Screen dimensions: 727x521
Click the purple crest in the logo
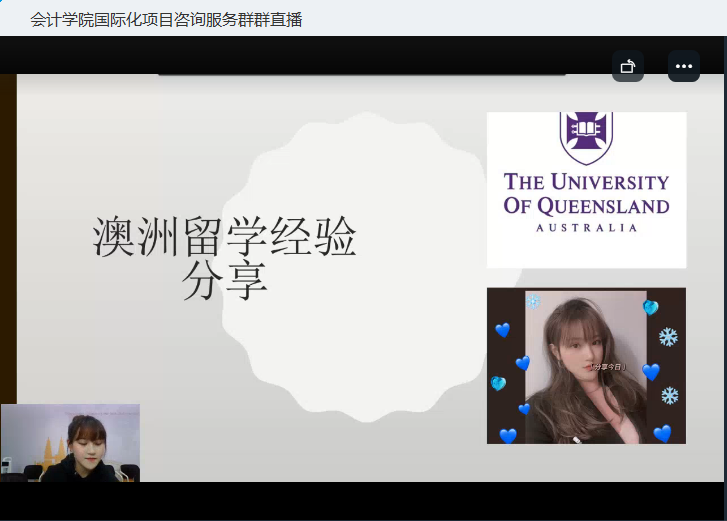587,137
